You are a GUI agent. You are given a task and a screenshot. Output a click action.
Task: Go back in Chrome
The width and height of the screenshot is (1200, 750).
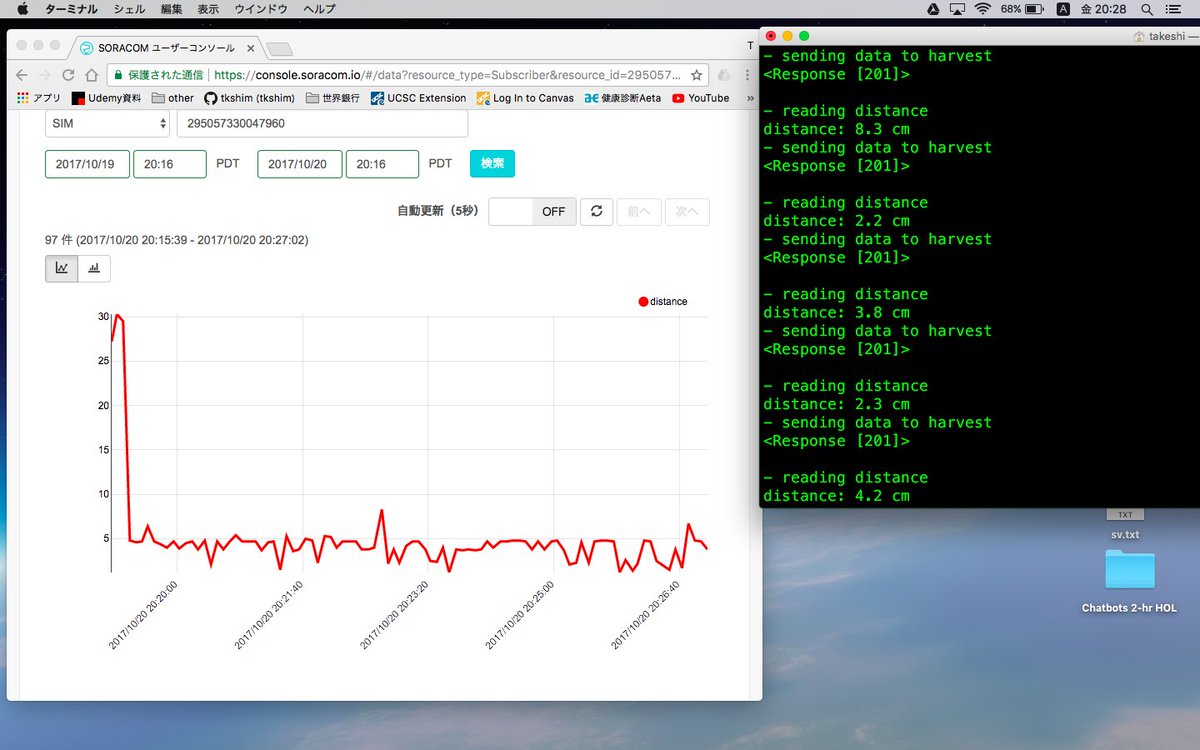22,75
